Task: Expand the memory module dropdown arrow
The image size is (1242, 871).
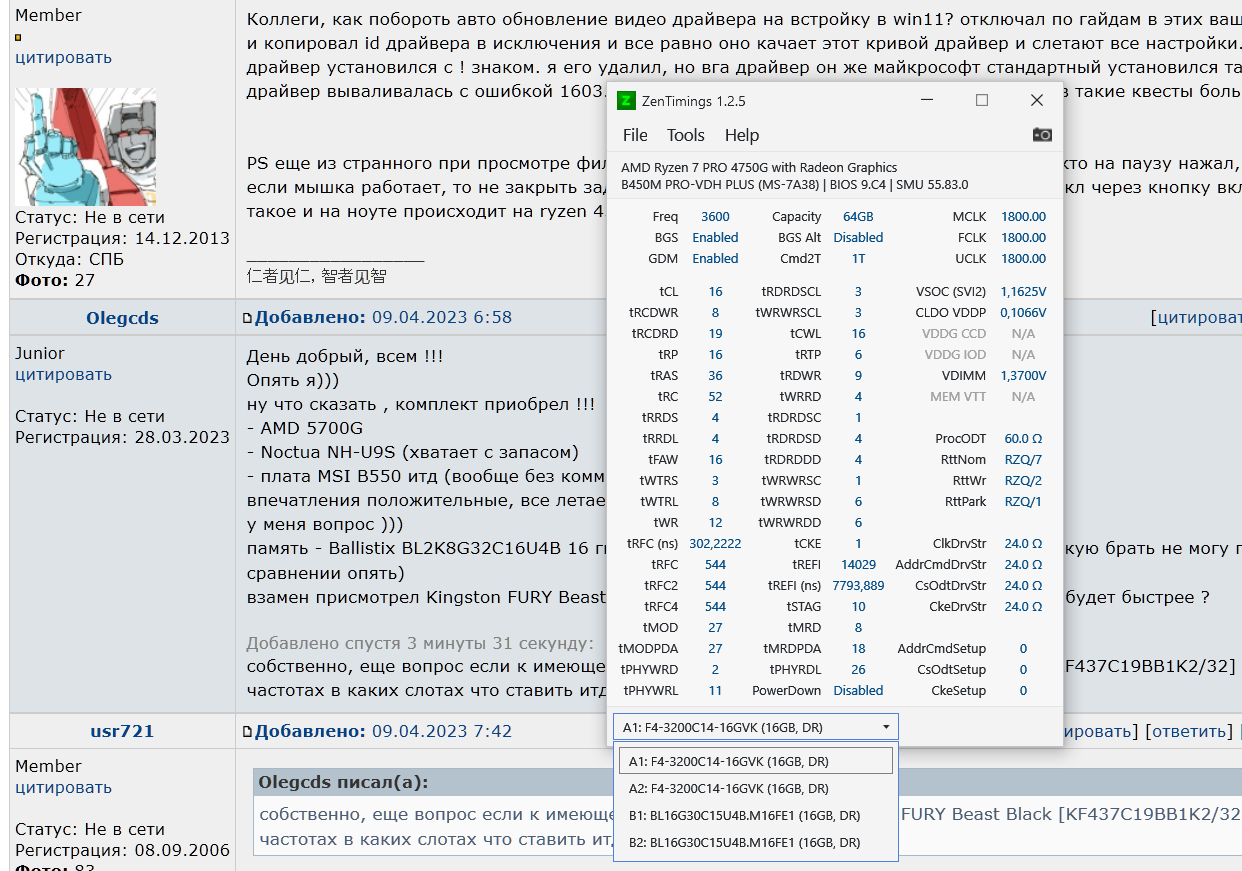Action: click(886, 728)
